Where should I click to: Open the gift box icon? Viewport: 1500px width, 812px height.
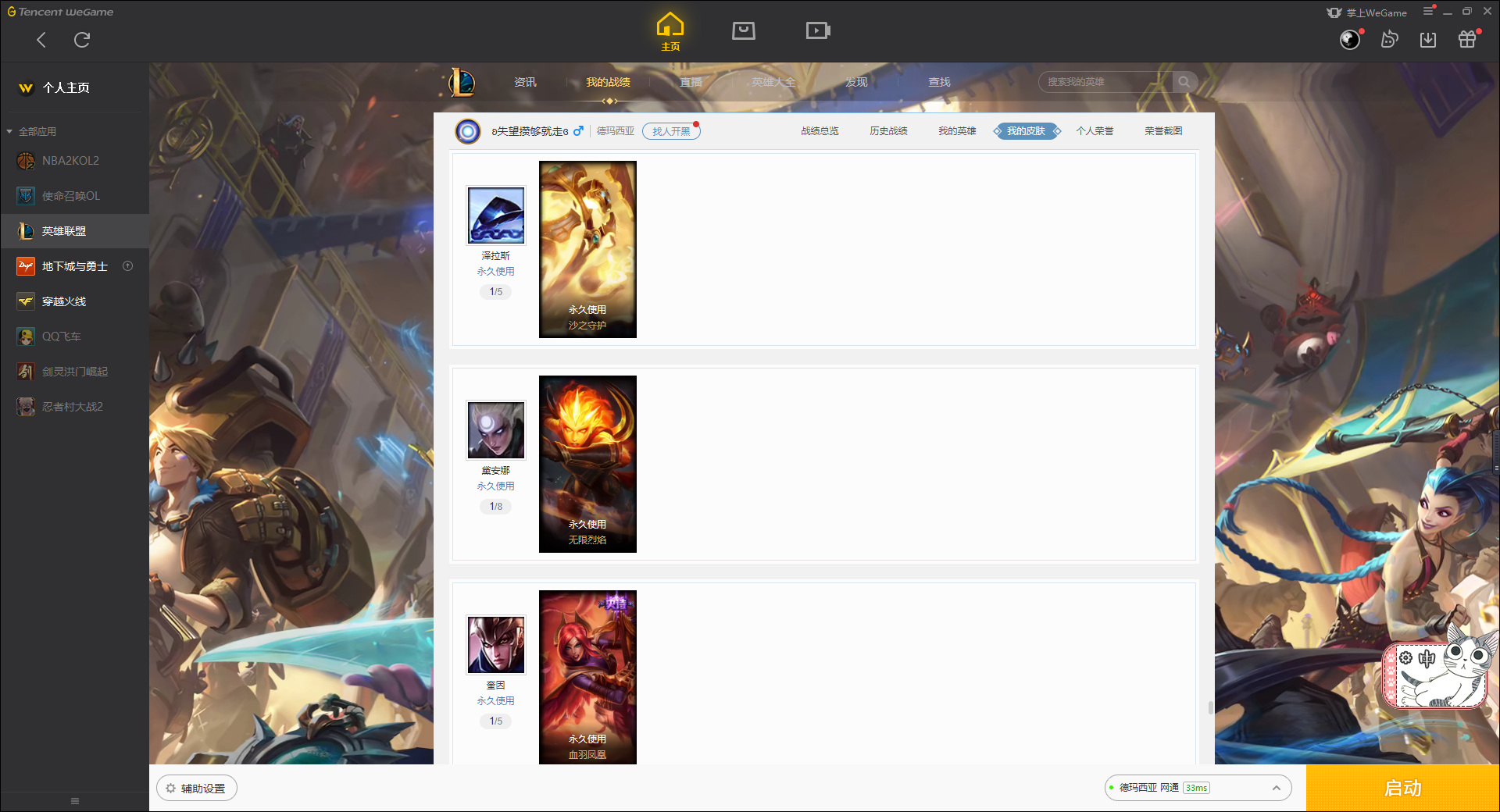(1467, 40)
